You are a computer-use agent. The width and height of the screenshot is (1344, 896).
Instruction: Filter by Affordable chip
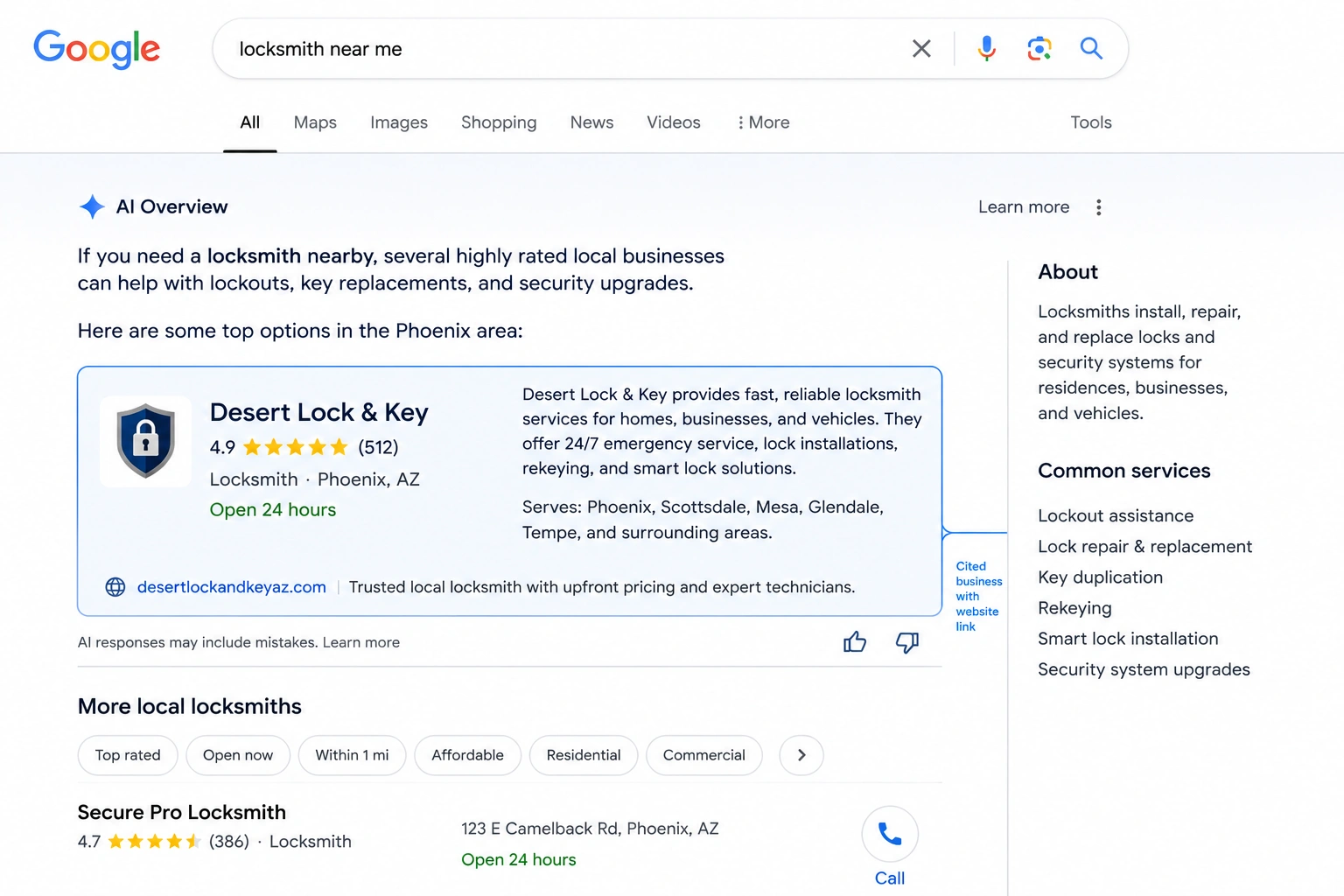(x=467, y=755)
